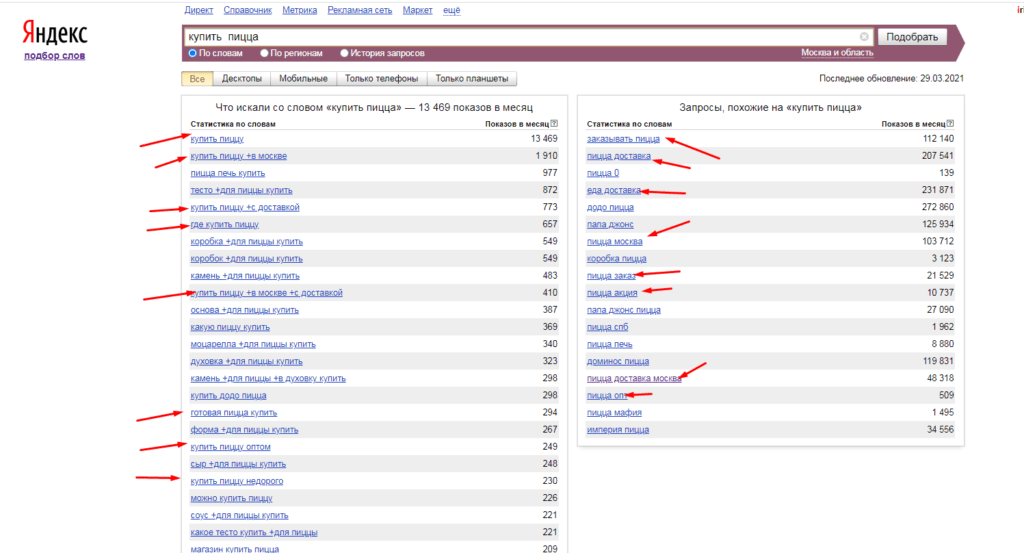Switch to the 'Десктопы' tab
Viewport: 1024px width, 553px height.
tap(241, 79)
